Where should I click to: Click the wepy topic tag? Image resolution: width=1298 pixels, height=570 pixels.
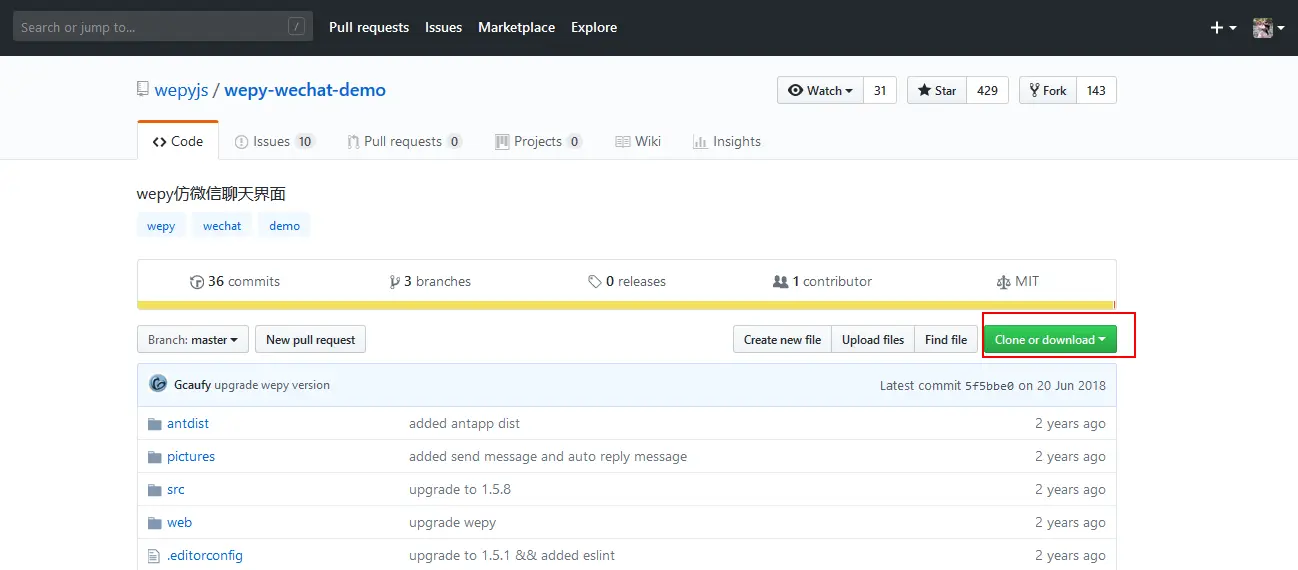tap(161, 226)
